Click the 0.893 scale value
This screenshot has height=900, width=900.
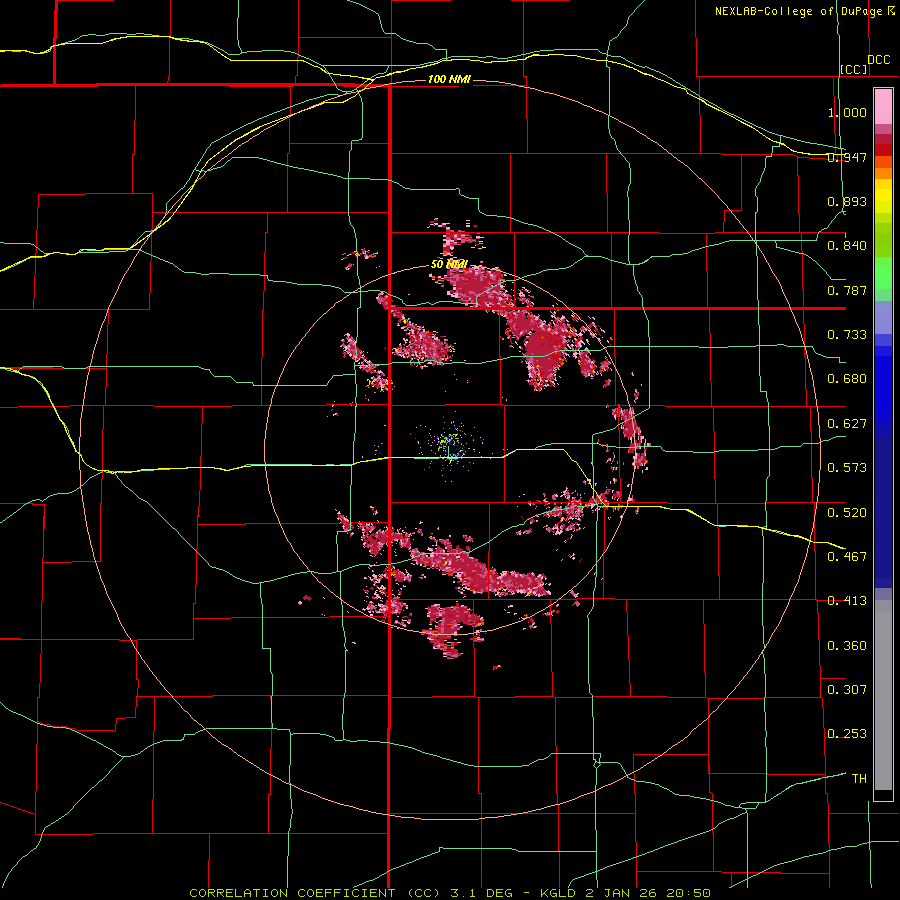click(847, 201)
